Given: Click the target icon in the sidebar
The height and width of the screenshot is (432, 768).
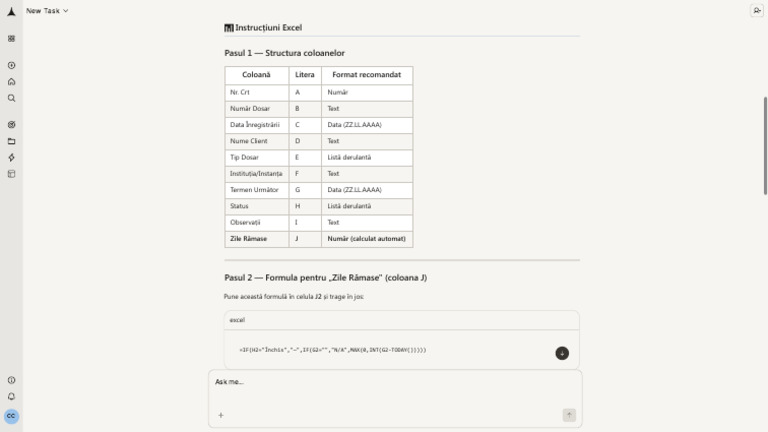Looking at the screenshot, I should [x=11, y=125].
